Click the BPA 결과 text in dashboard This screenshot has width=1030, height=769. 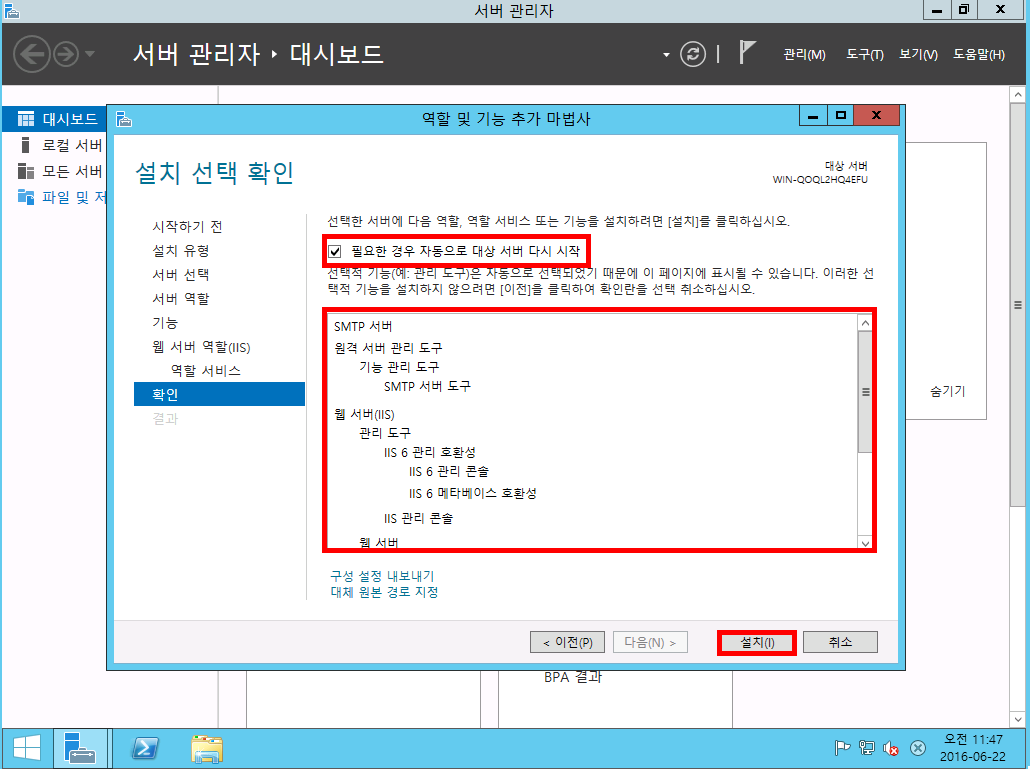tap(573, 677)
